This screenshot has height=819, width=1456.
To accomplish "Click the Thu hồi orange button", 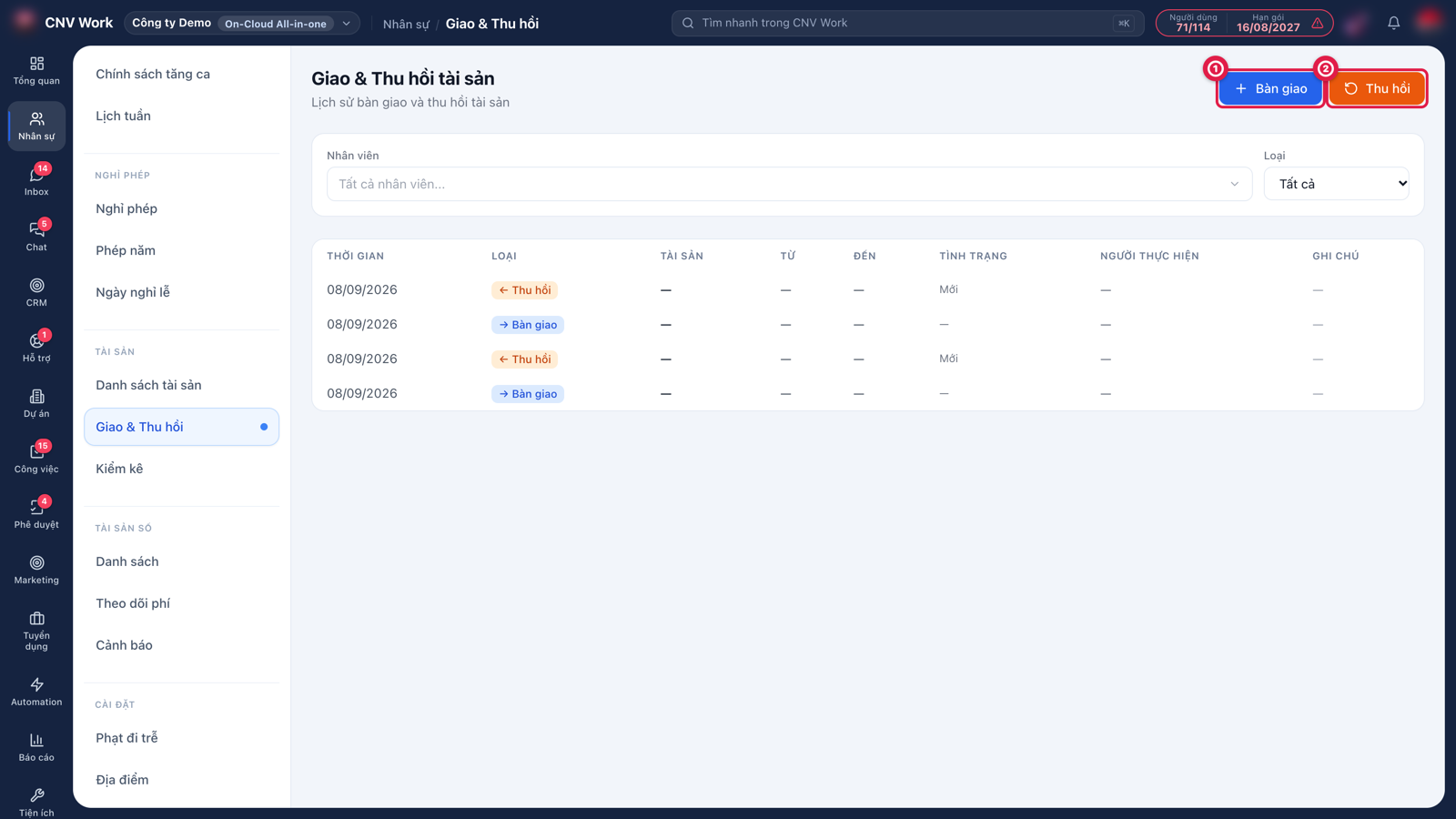I will (1377, 88).
